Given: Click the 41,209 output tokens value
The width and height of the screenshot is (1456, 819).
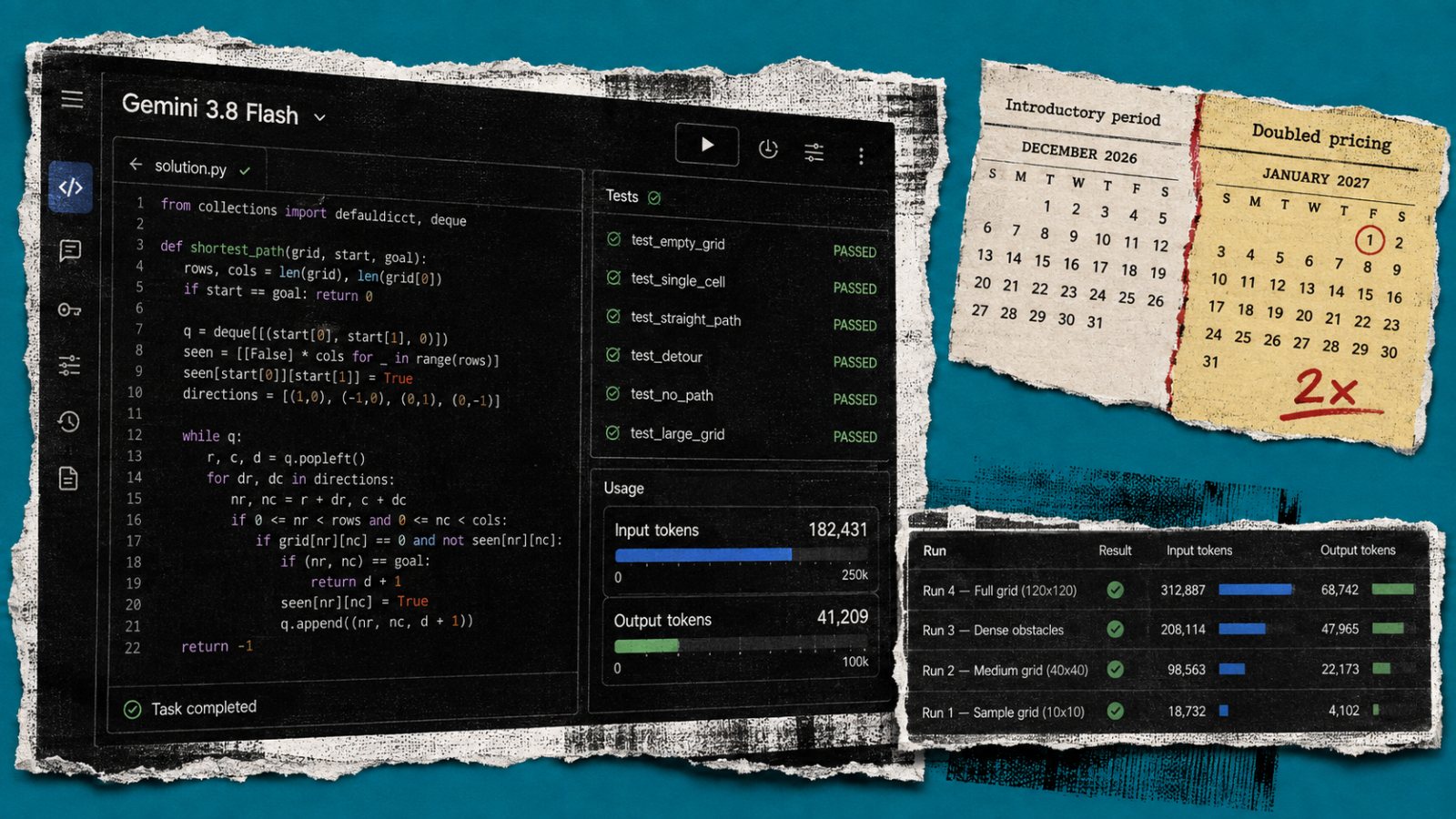Looking at the screenshot, I should tap(843, 617).
